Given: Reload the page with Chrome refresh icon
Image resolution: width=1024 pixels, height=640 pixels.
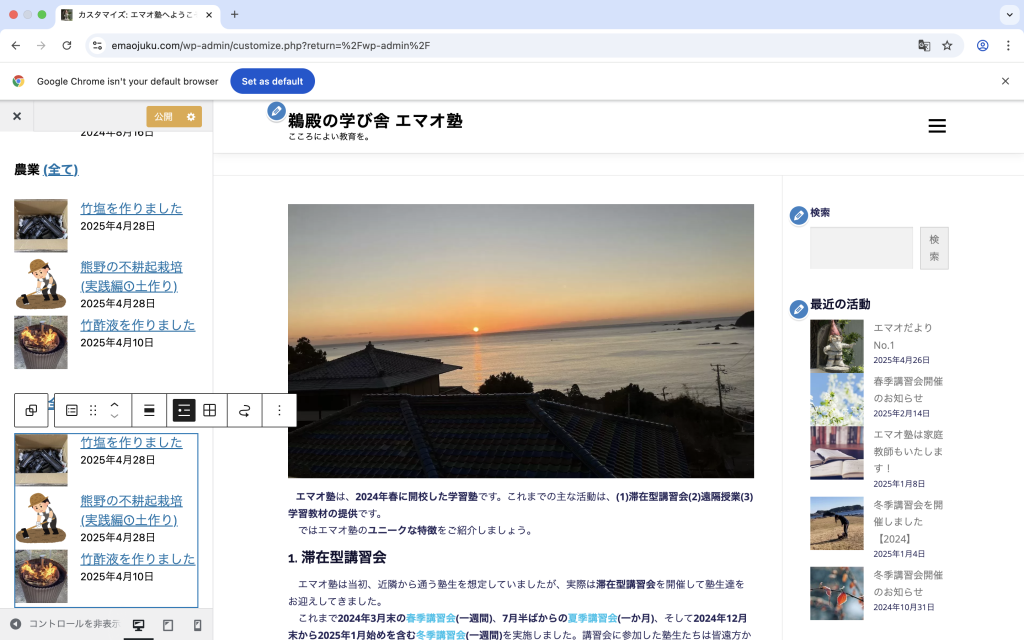Looking at the screenshot, I should [67, 46].
